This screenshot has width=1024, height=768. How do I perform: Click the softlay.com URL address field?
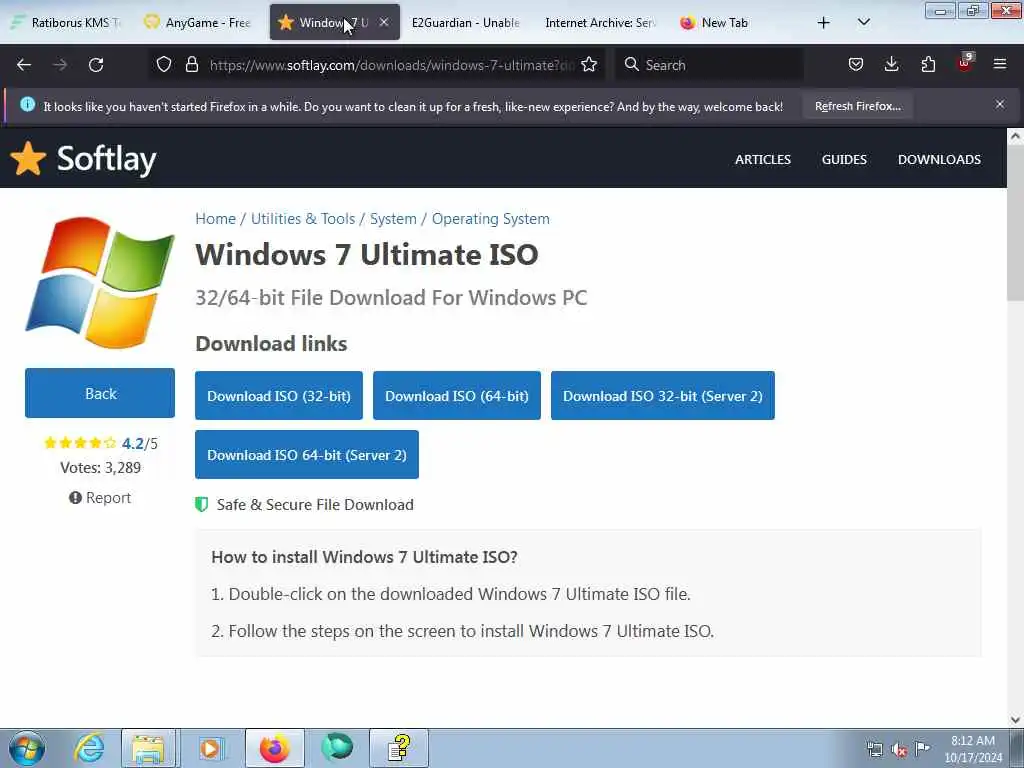point(392,65)
